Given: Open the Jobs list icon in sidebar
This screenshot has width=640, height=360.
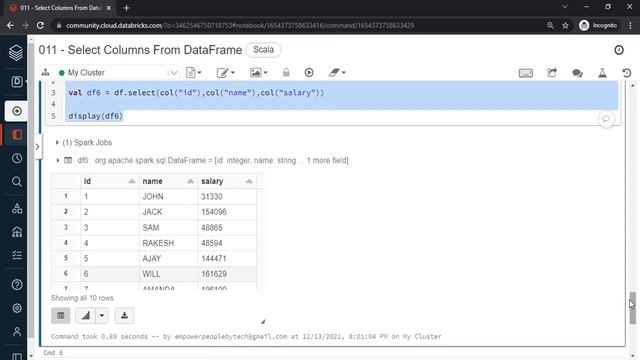Looking at the screenshot, I should 17,255.
